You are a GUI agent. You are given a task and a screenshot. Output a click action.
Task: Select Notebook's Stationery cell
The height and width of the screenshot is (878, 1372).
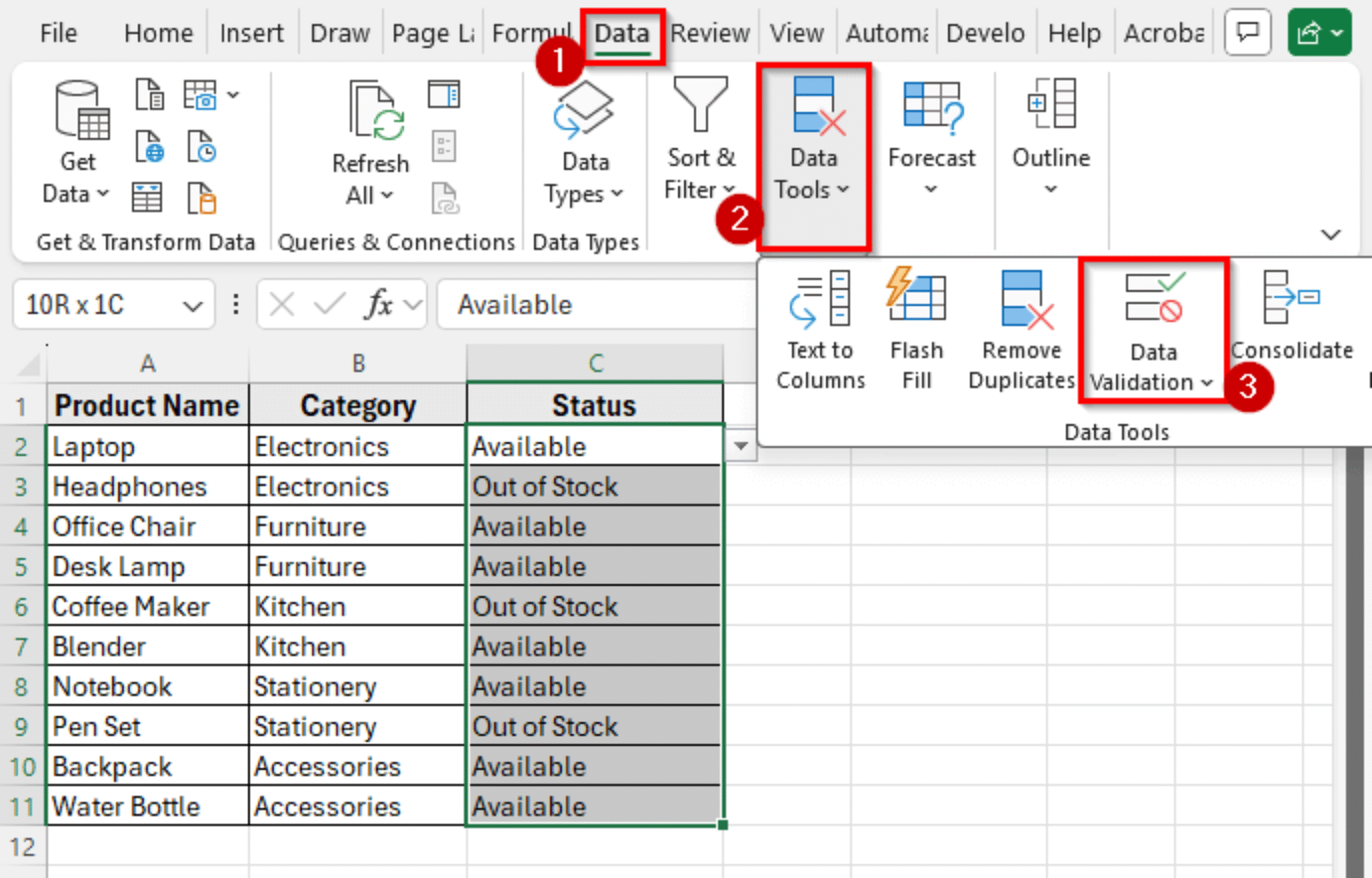358,686
